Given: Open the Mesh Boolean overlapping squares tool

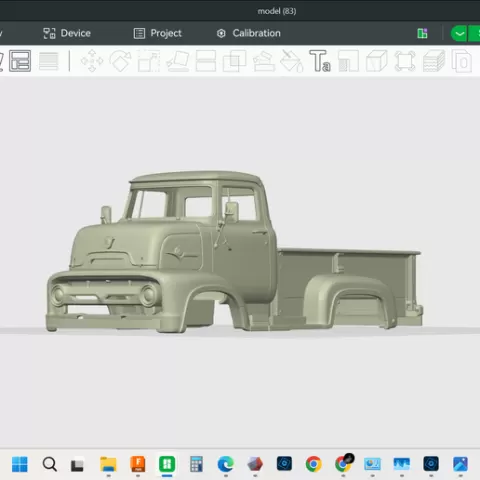Looking at the screenshot, I should (x=234, y=61).
